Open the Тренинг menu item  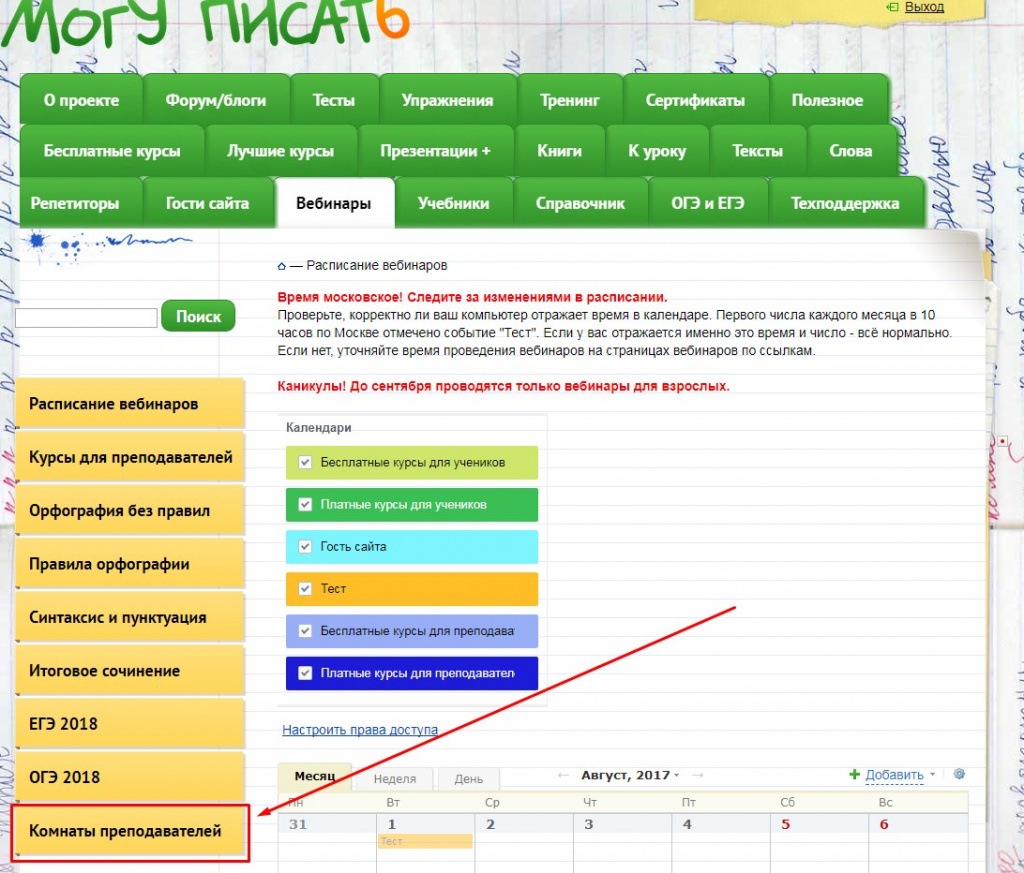569,100
